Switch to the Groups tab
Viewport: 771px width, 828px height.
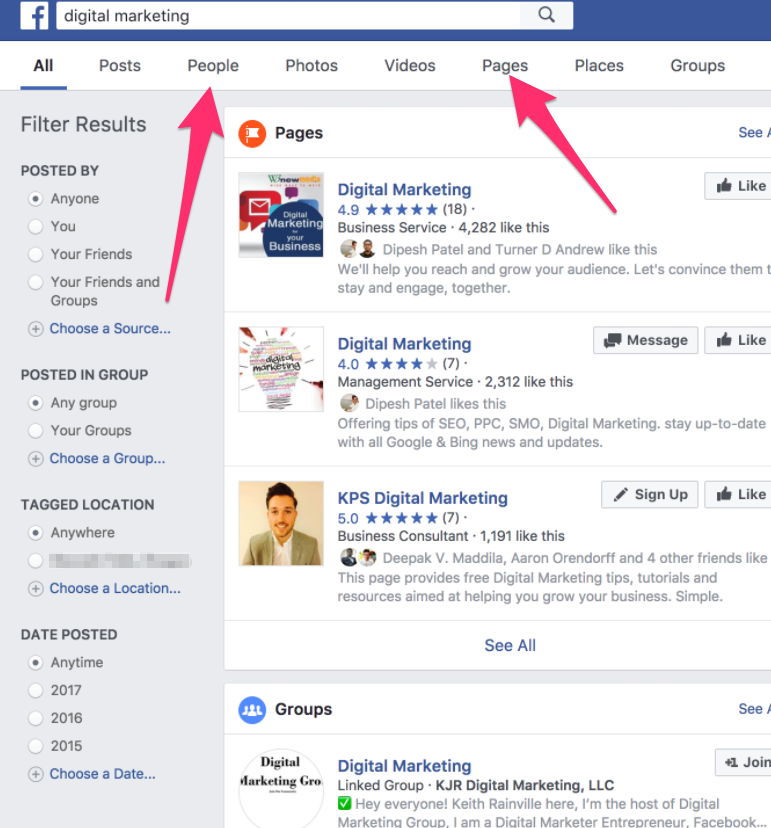click(698, 65)
